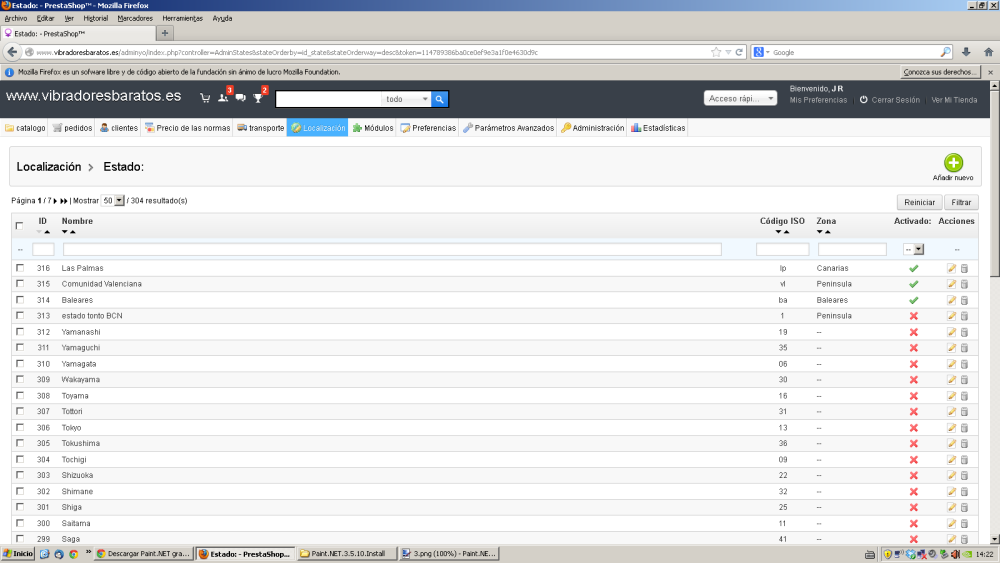Screen dimensions: 1000x563
Task: Click Firefox back navigation arrow
Action: pos(12,52)
